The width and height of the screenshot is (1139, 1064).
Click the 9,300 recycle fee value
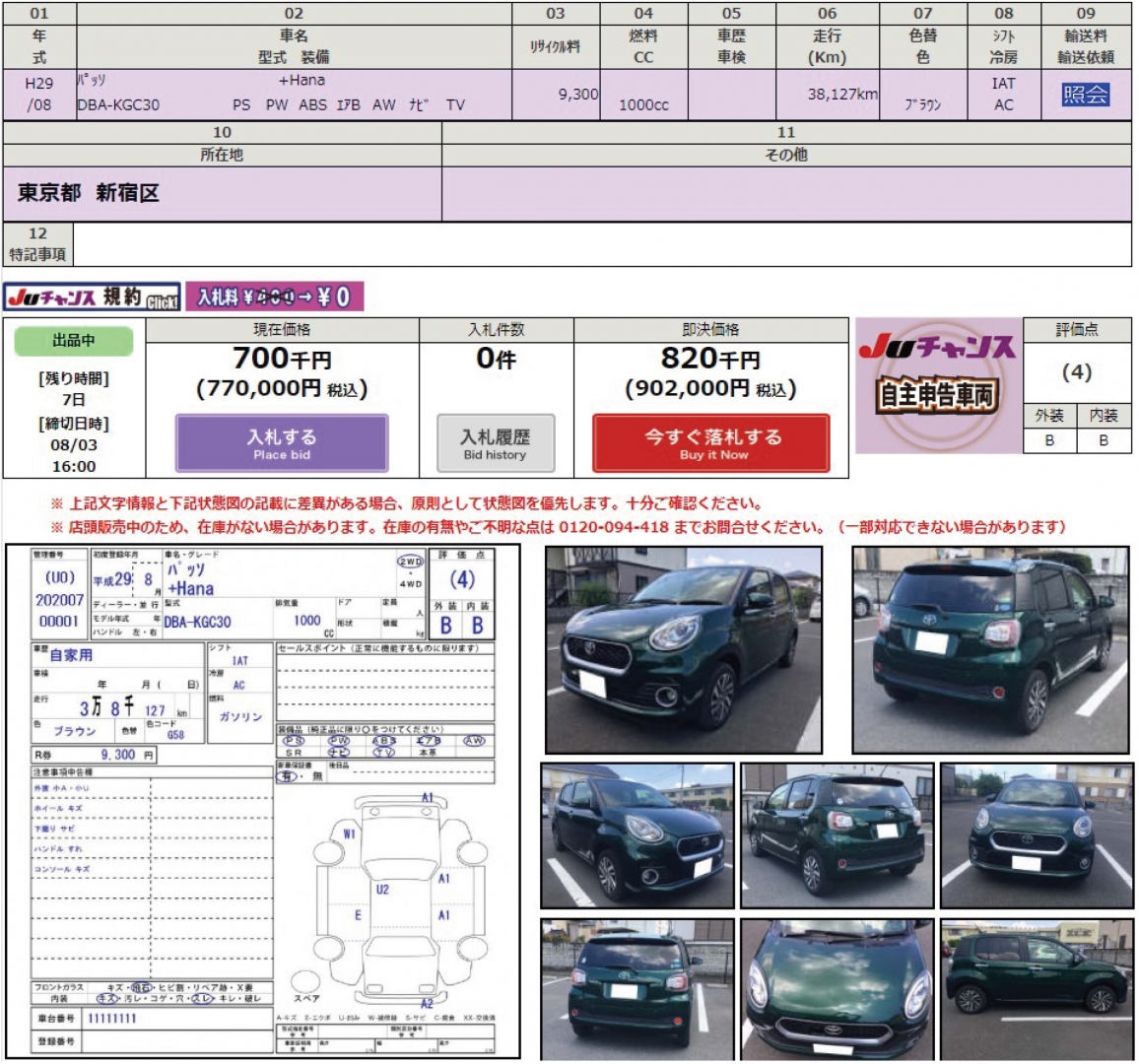tap(578, 94)
